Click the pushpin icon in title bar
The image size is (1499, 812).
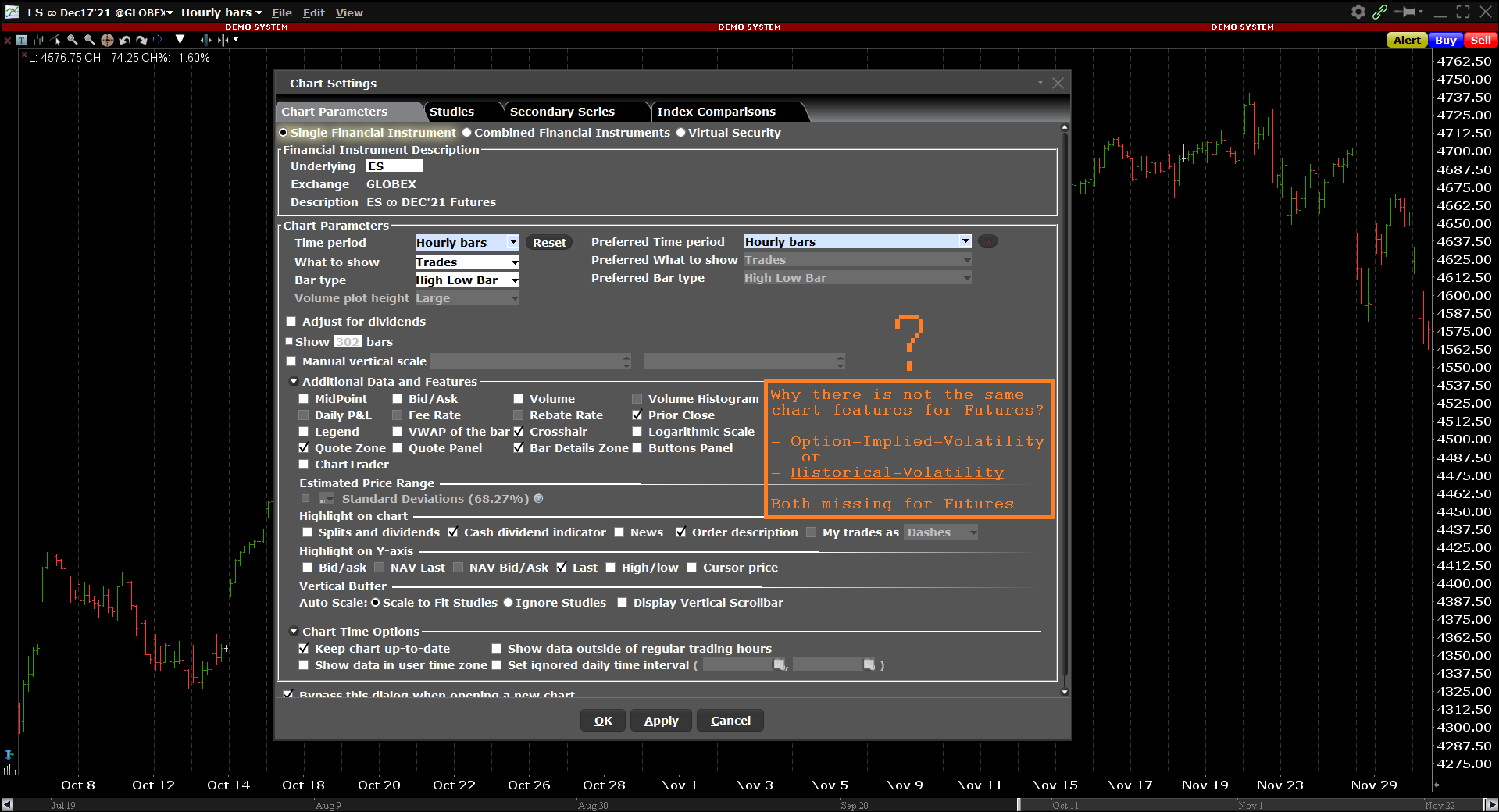(x=1405, y=12)
